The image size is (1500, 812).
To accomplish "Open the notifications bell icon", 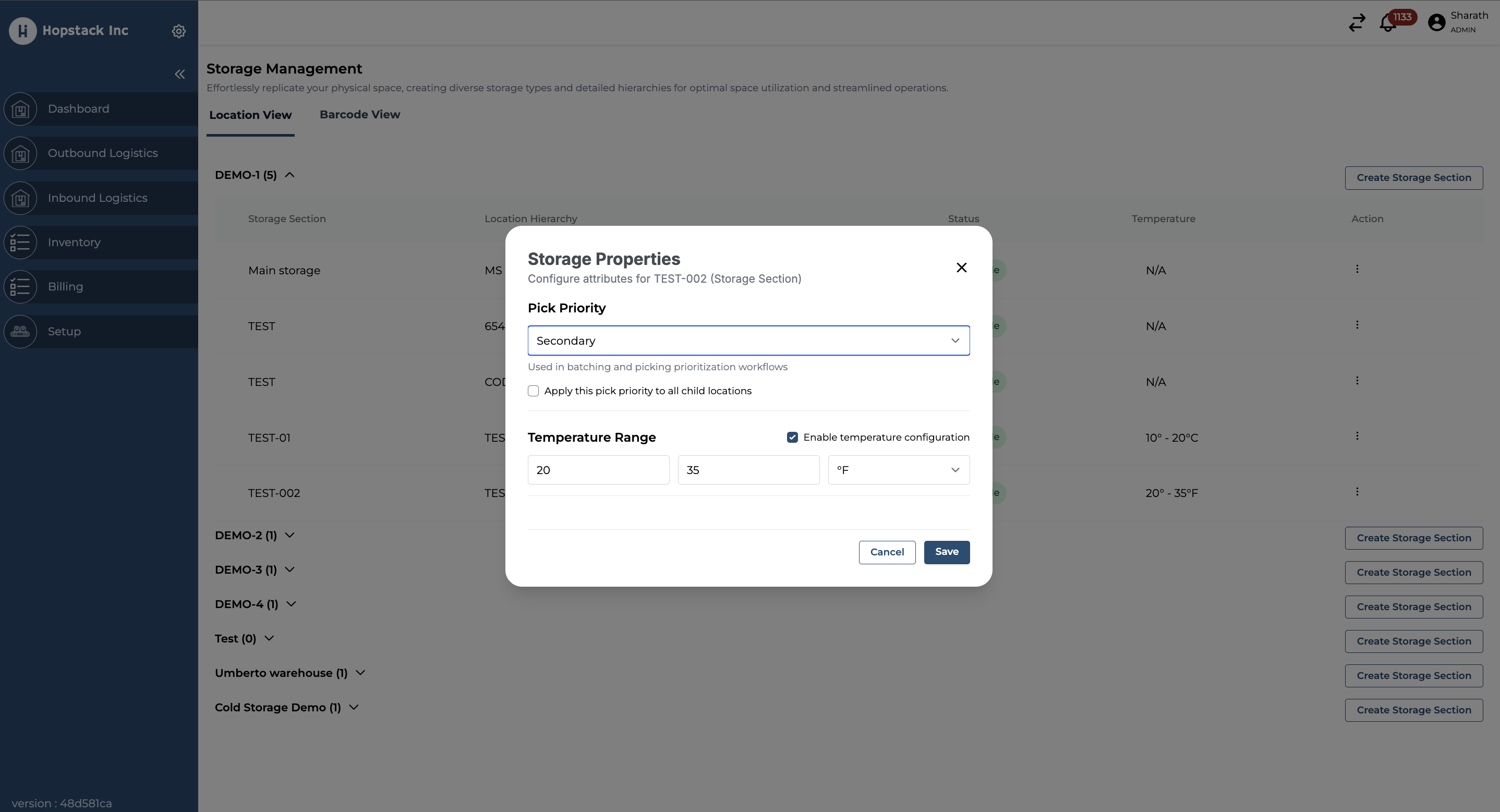I will (1388, 23).
